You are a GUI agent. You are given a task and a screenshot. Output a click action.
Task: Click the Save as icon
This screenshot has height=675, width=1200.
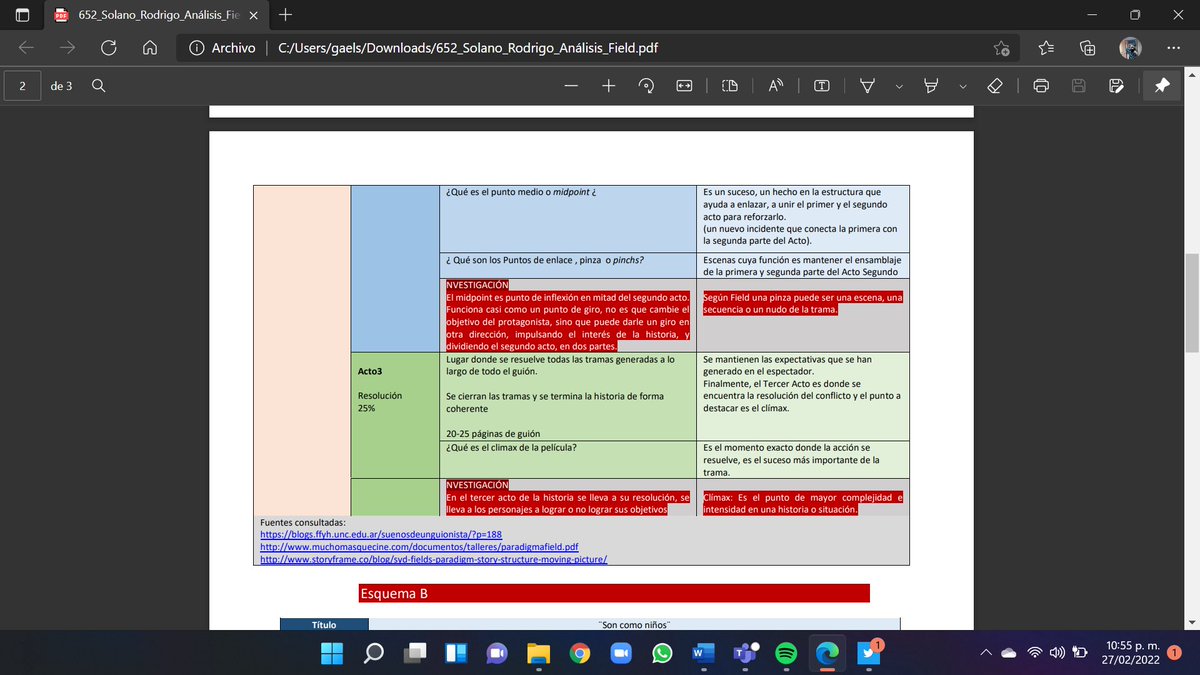click(x=1116, y=86)
